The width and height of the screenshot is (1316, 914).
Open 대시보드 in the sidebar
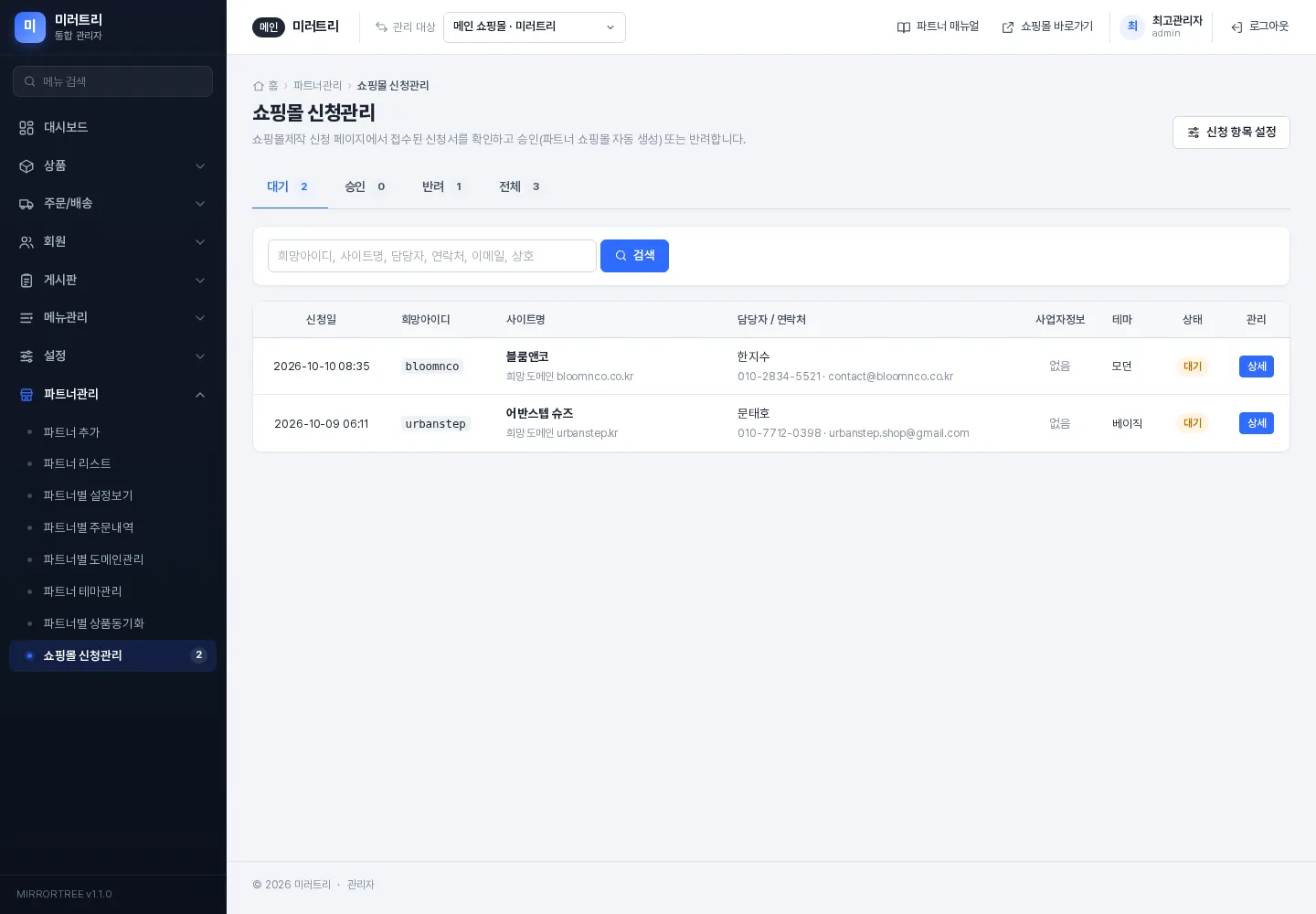click(113, 128)
